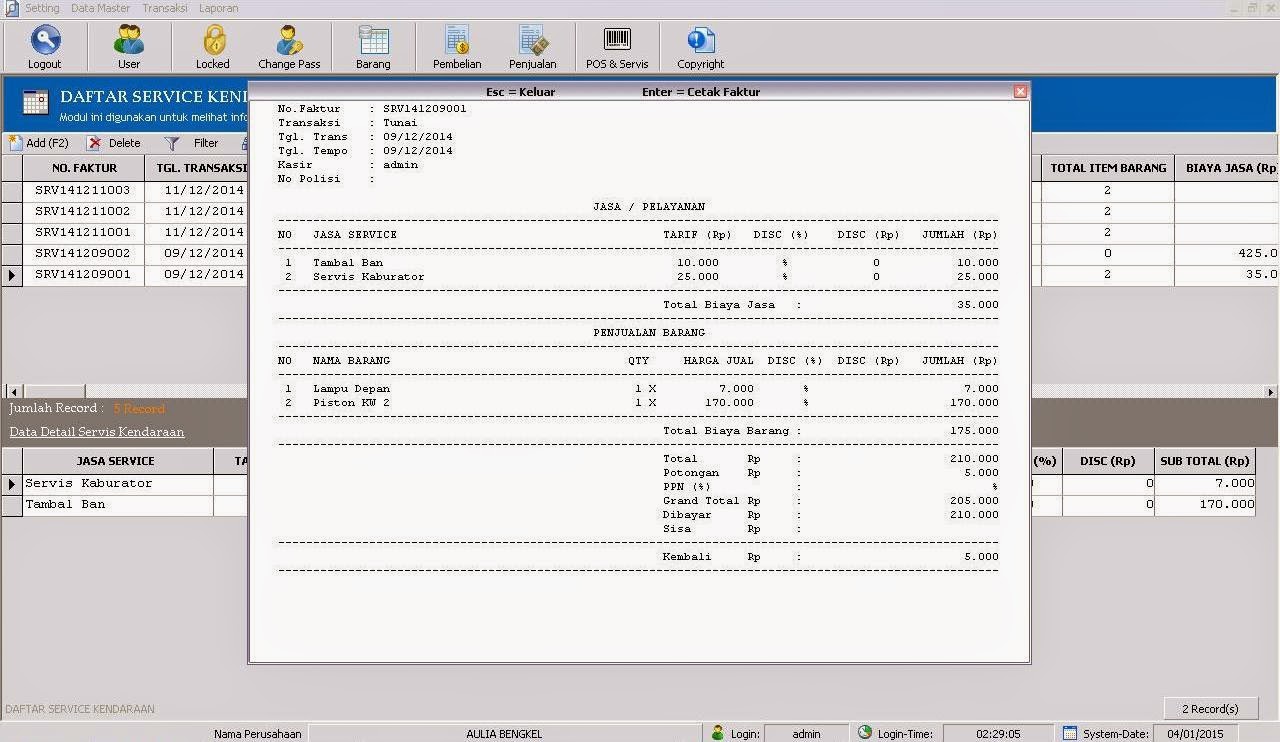Click the Locked padlock icon
The height and width of the screenshot is (742, 1280).
pyautogui.click(x=212, y=47)
